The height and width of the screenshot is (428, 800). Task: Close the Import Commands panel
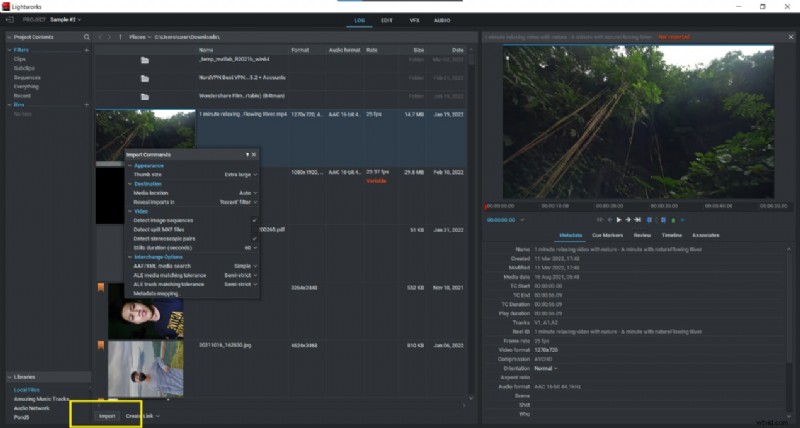tap(254, 155)
